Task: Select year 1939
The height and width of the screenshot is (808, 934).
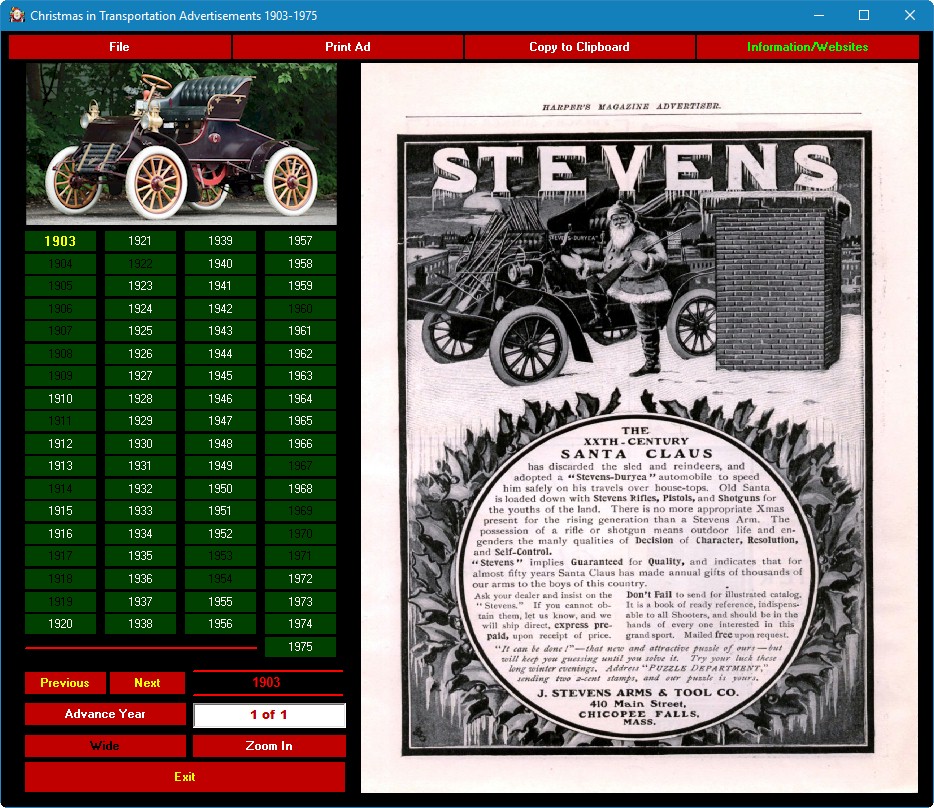Action: pos(220,241)
